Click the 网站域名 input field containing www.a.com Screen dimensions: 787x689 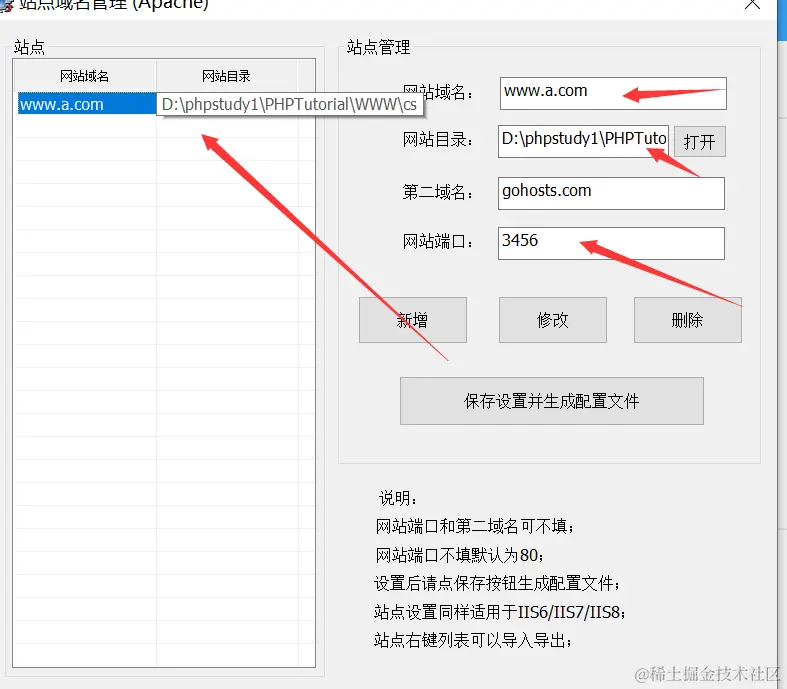[x=613, y=93]
